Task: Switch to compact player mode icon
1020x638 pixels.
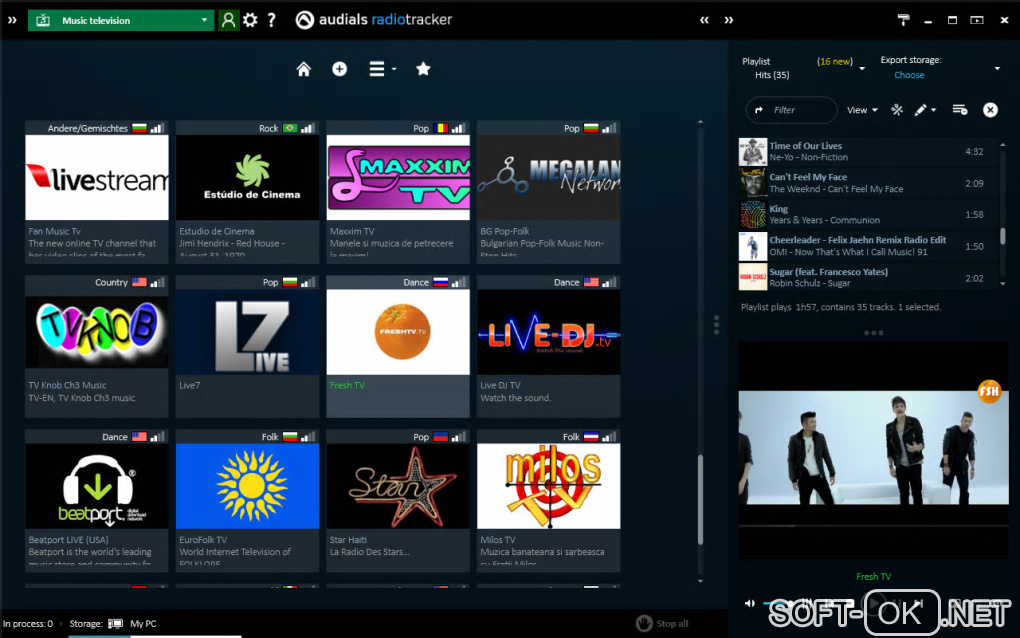Action: pos(977,20)
